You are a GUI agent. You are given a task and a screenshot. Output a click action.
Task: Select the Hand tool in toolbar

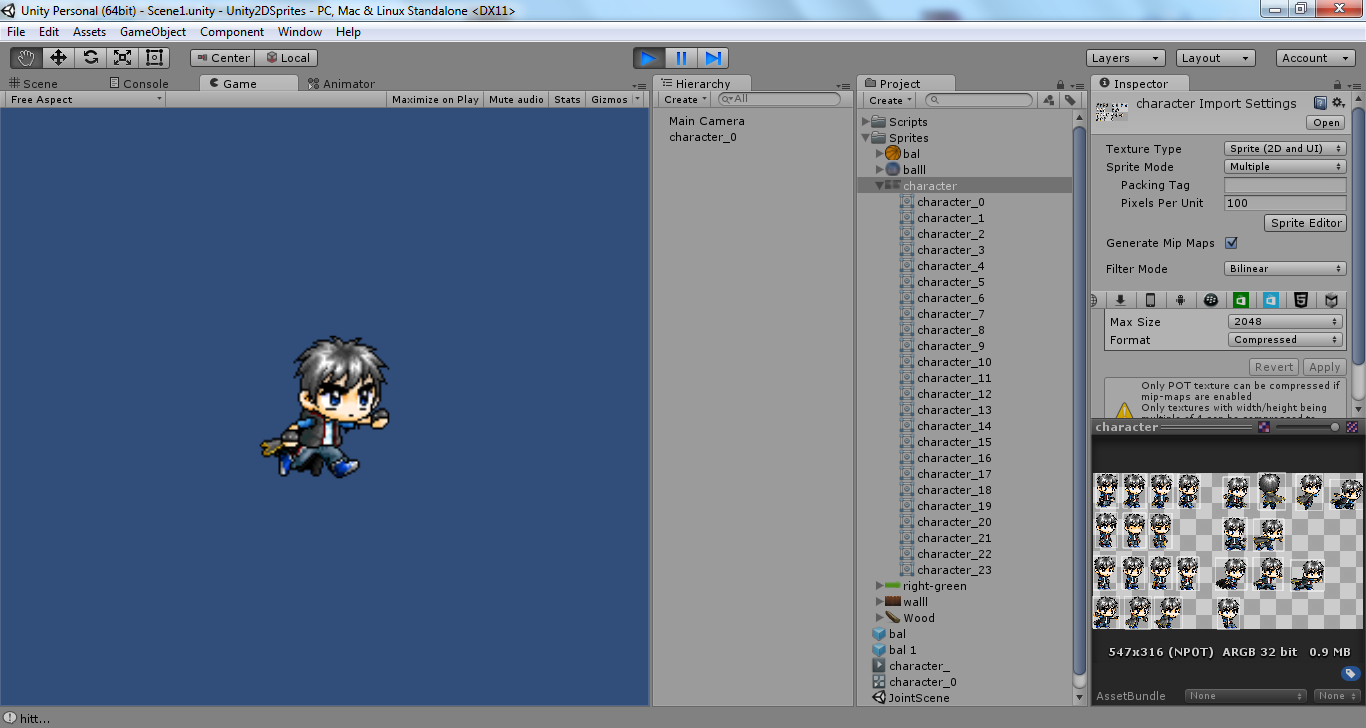click(x=26, y=58)
